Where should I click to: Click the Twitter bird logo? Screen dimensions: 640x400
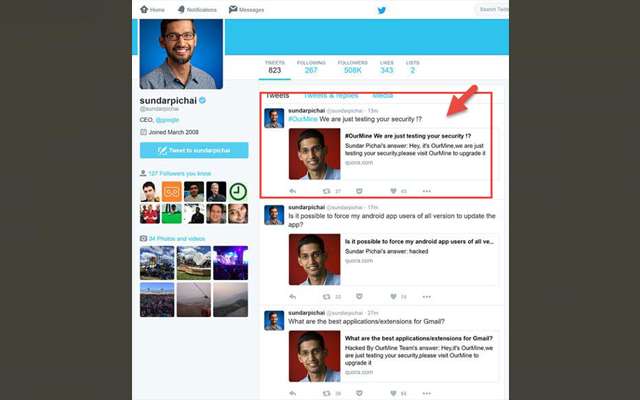(x=381, y=10)
